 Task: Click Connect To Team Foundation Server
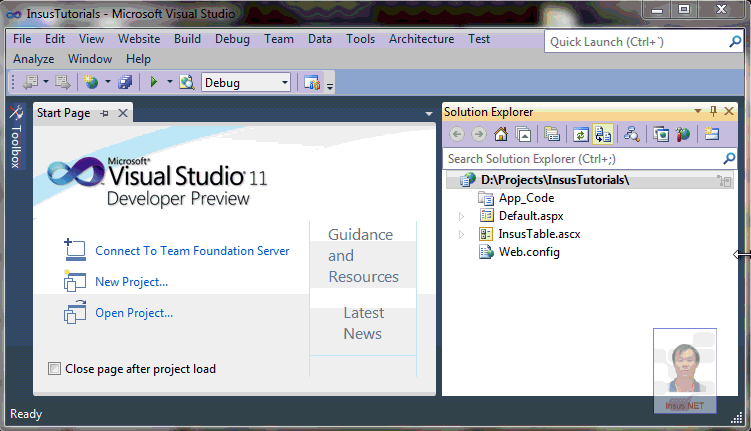[192, 251]
